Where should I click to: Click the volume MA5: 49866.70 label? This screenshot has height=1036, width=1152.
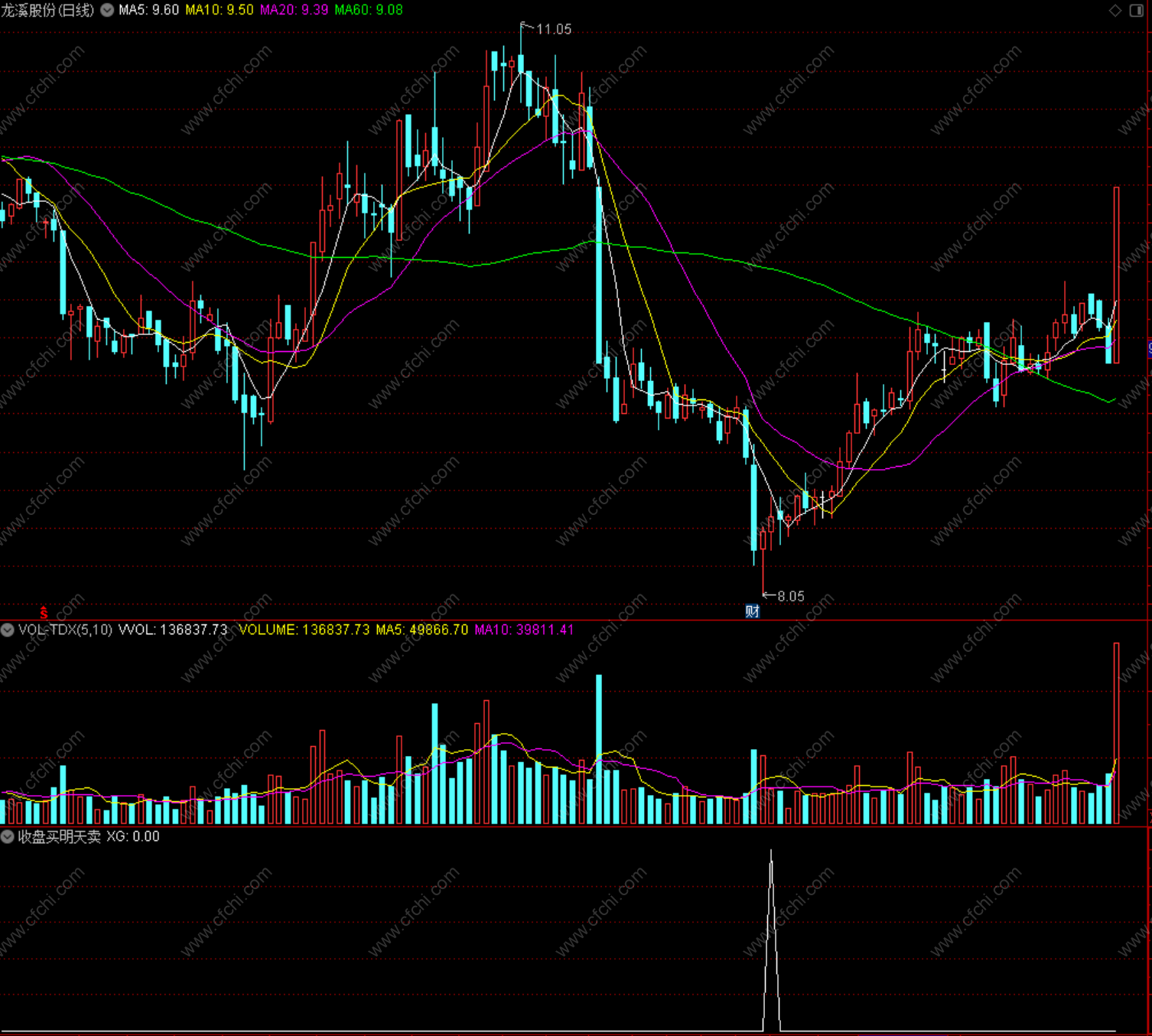[x=422, y=630]
